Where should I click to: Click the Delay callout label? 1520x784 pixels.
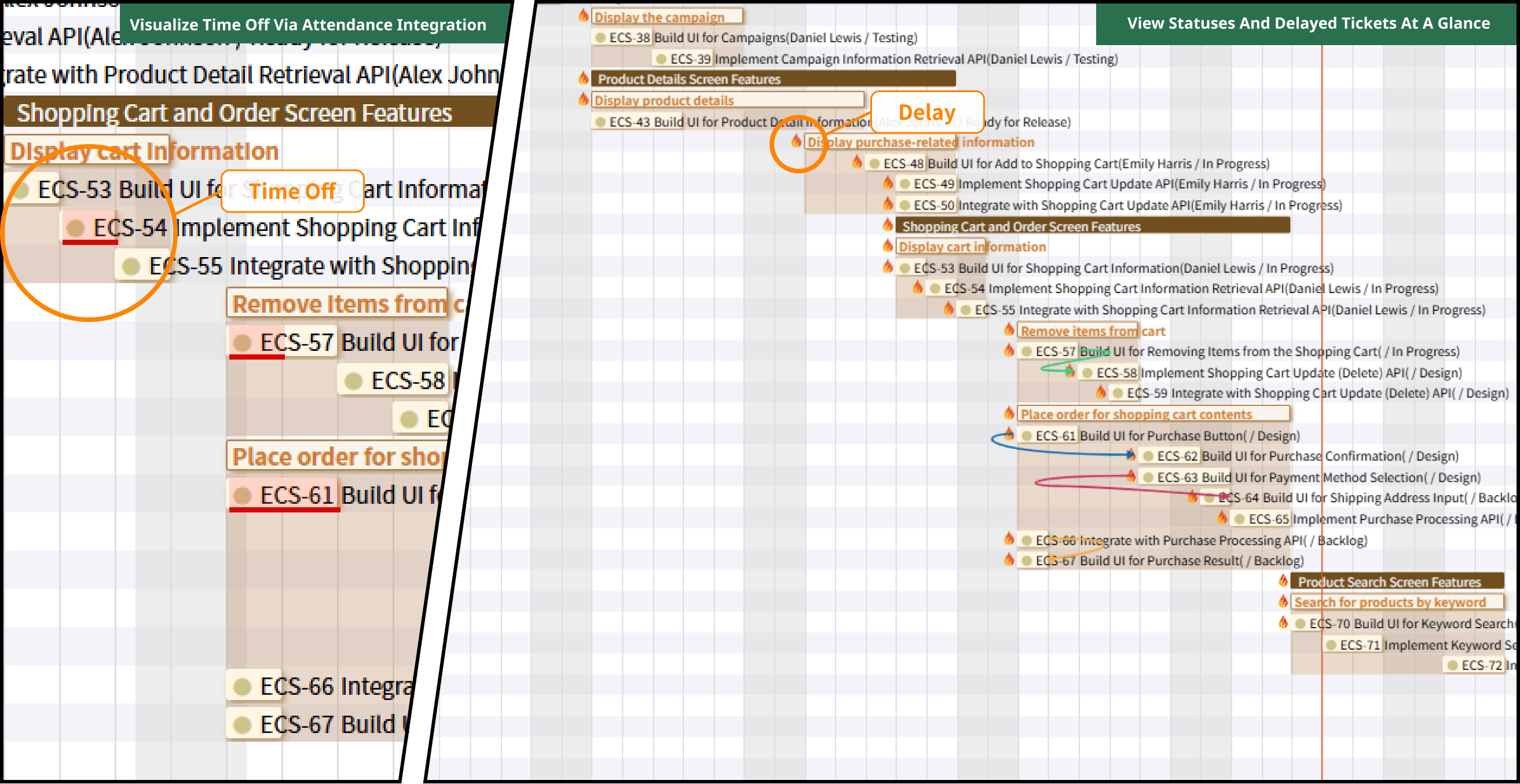pyautogui.click(x=926, y=112)
